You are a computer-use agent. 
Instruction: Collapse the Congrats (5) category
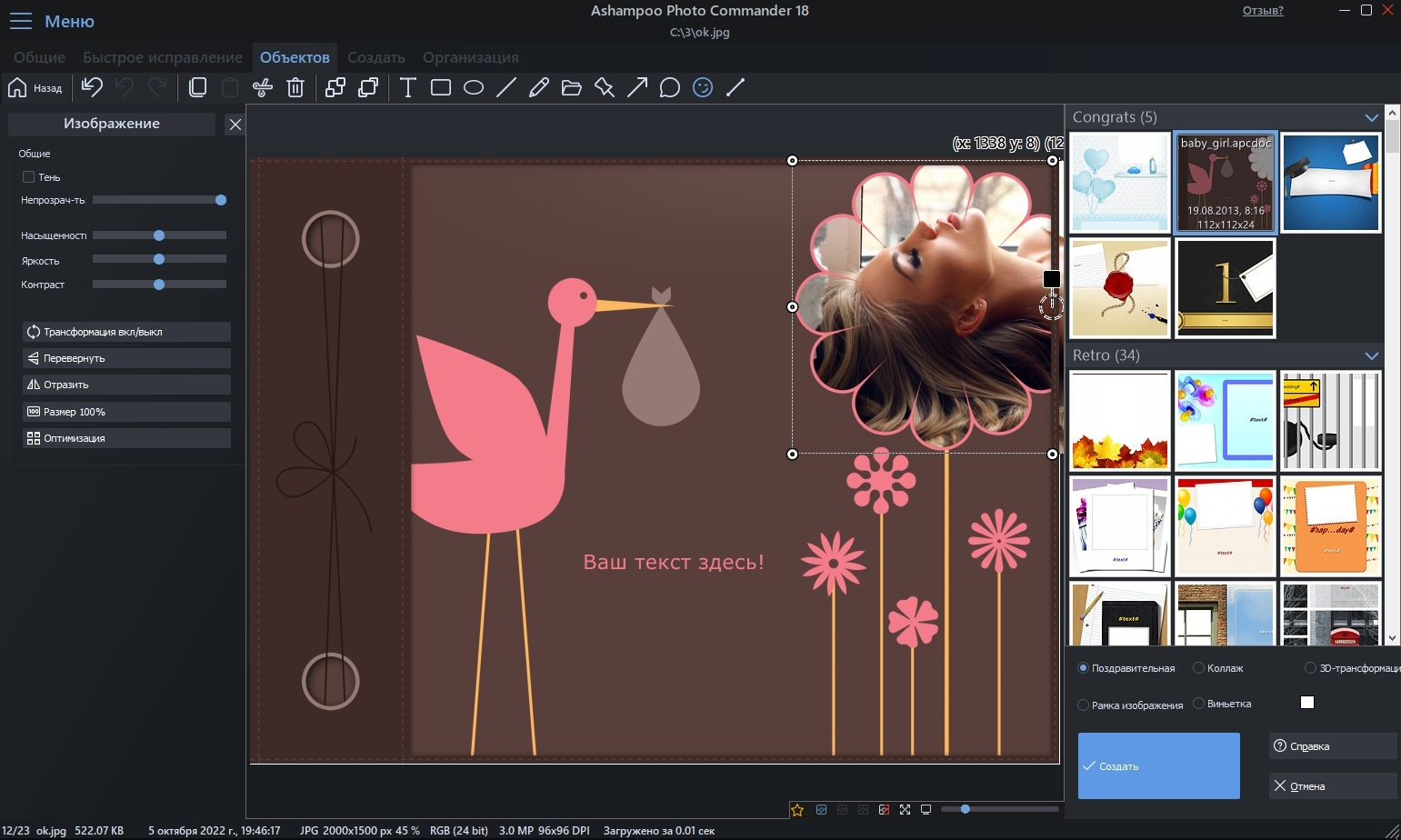[1372, 117]
